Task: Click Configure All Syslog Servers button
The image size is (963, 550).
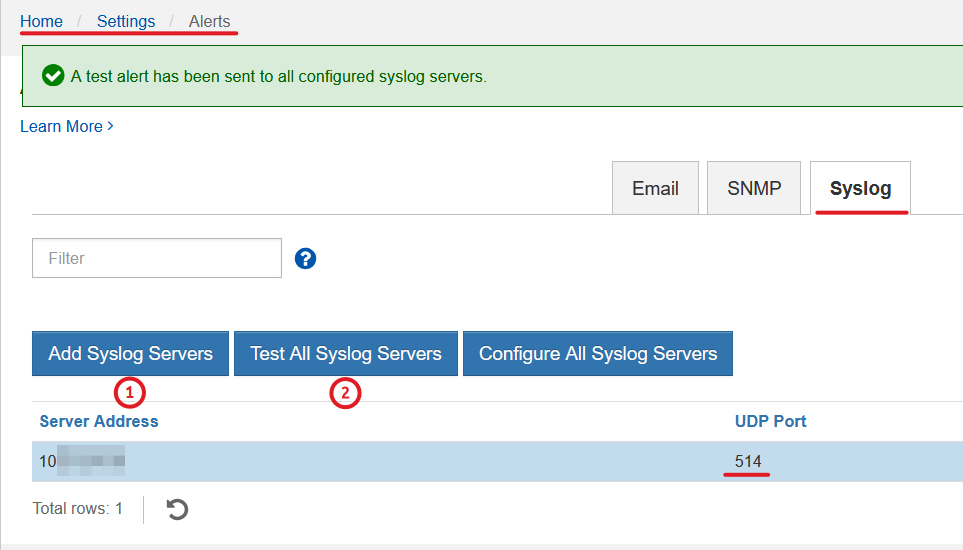Action: (598, 354)
